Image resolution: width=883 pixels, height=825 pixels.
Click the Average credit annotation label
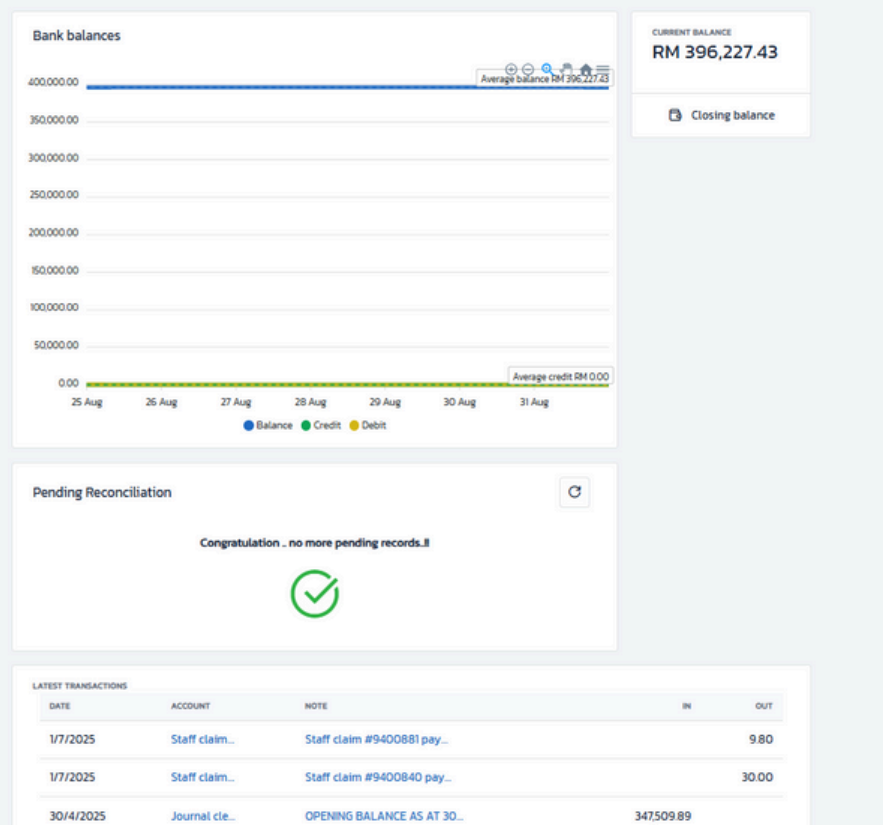click(x=559, y=377)
